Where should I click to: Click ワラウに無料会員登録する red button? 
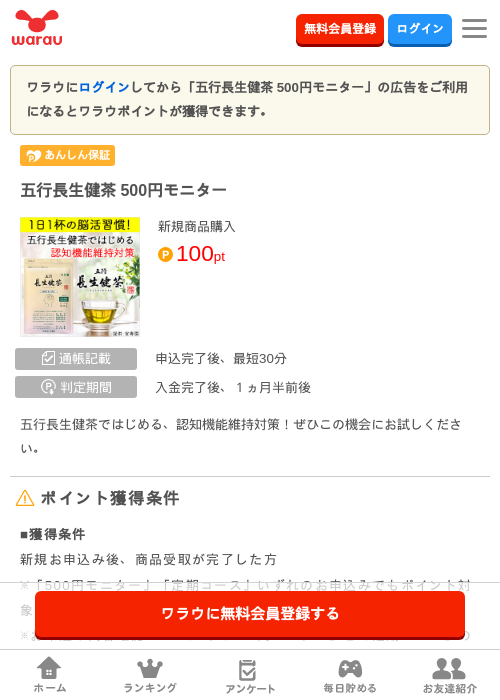(250, 614)
